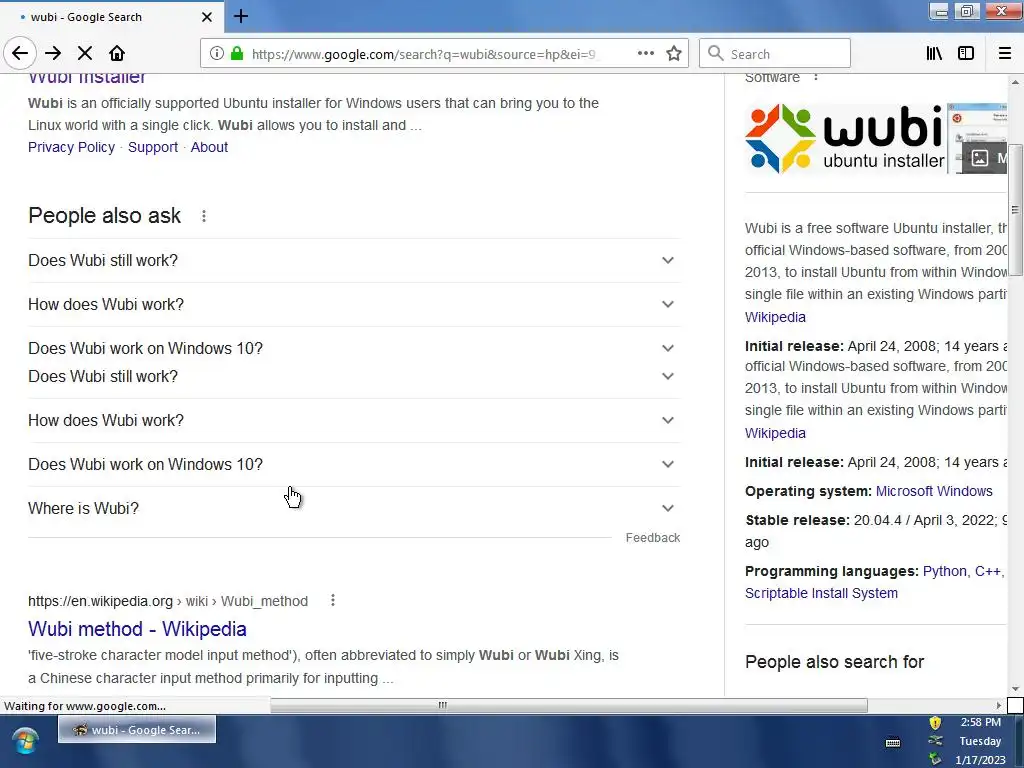1024x768 pixels.
Task: Open Microsoft Windows operating system link
Action: (934, 491)
